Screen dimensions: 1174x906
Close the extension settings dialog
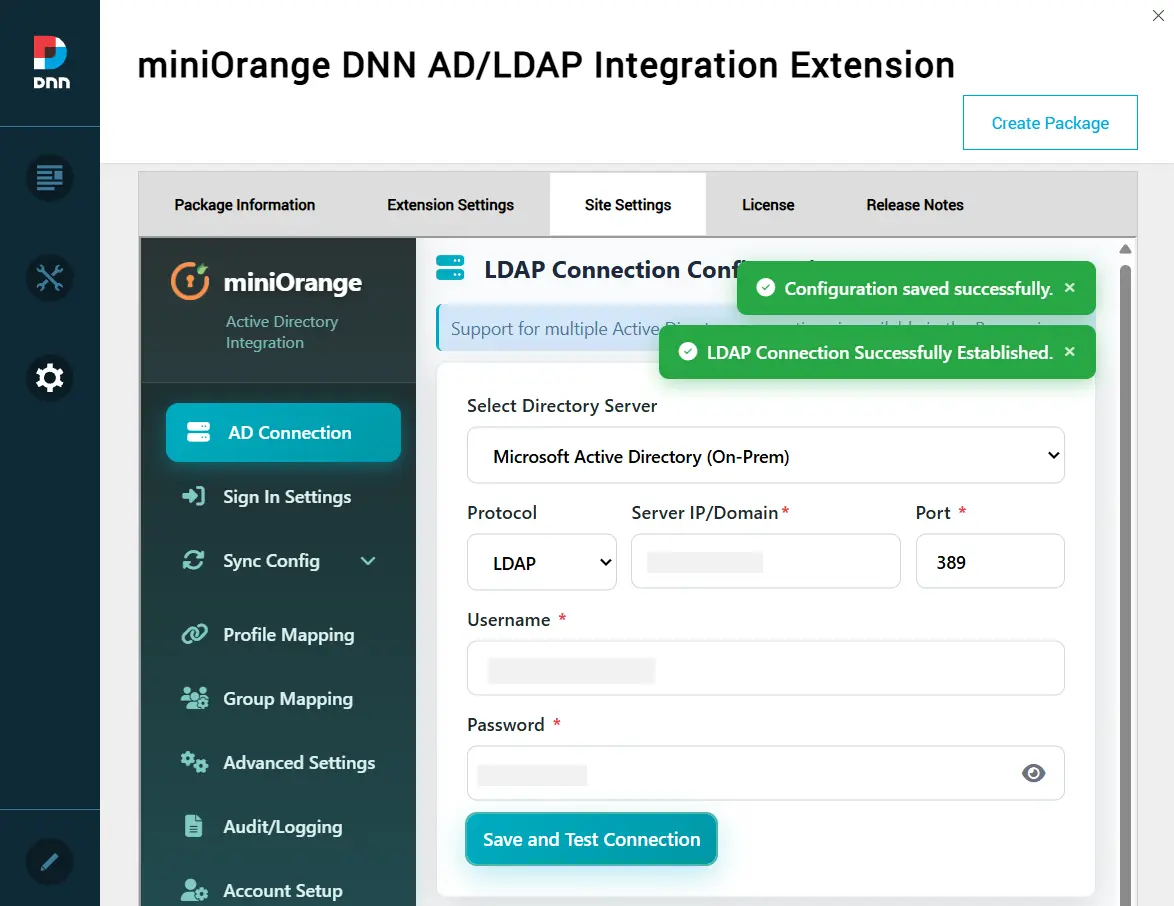point(1158,16)
